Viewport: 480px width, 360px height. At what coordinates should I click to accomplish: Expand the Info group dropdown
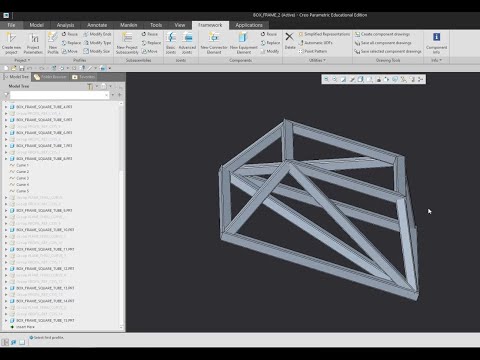(436, 60)
